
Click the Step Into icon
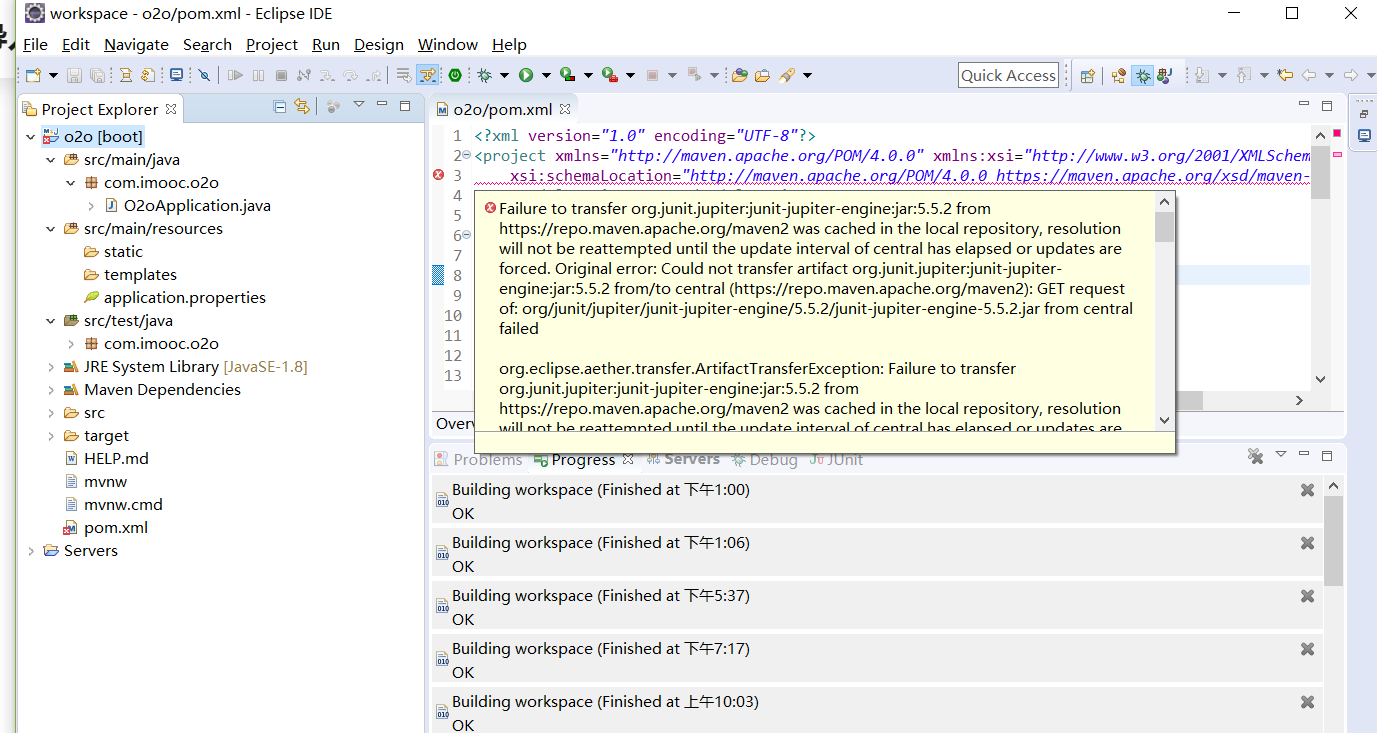[x=327, y=75]
